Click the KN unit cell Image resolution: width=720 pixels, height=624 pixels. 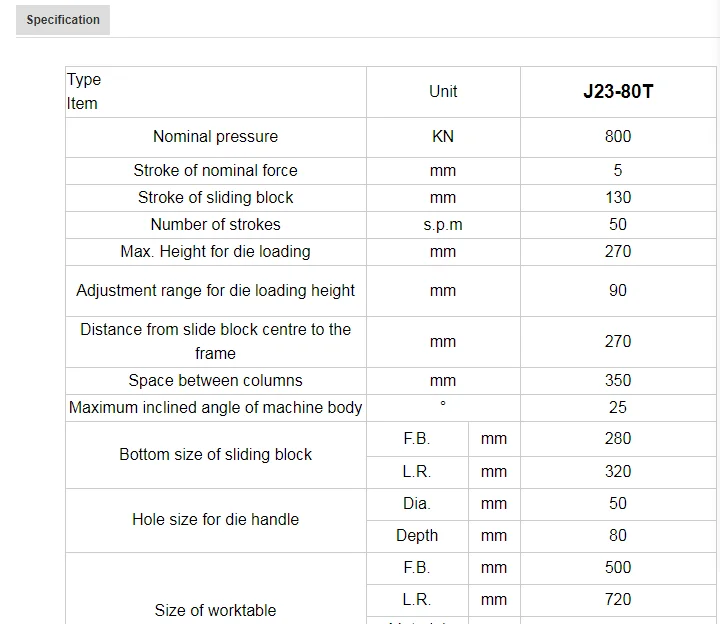[x=443, y=137]
